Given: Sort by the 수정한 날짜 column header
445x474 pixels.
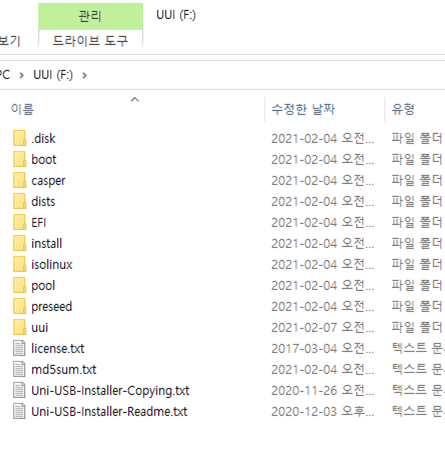Looking at the screenshot, I should coord(303,109).
